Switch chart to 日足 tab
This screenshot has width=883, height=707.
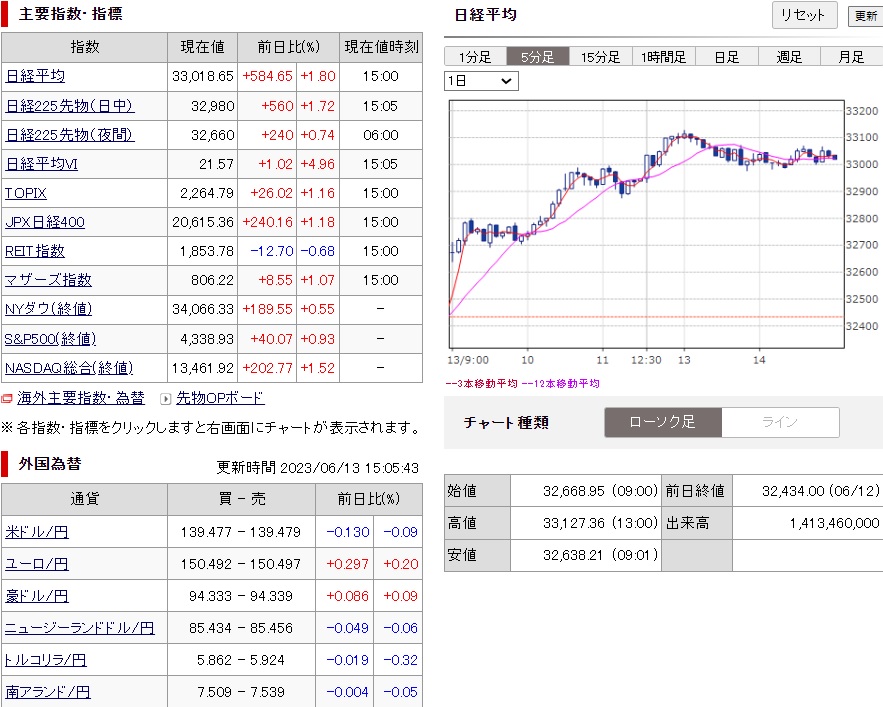point(726,57)
